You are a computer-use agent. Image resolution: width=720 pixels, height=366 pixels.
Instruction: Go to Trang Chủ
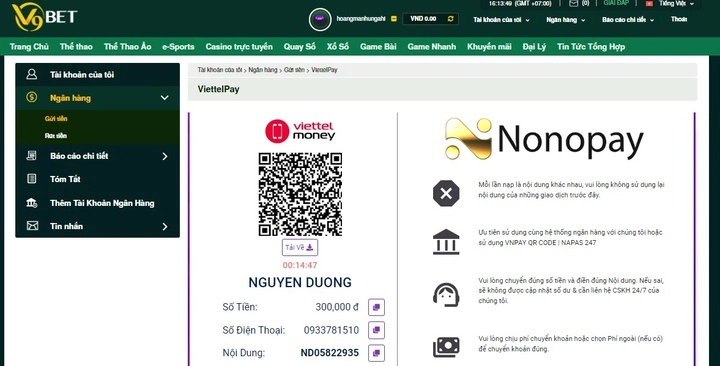click(29, 46)
